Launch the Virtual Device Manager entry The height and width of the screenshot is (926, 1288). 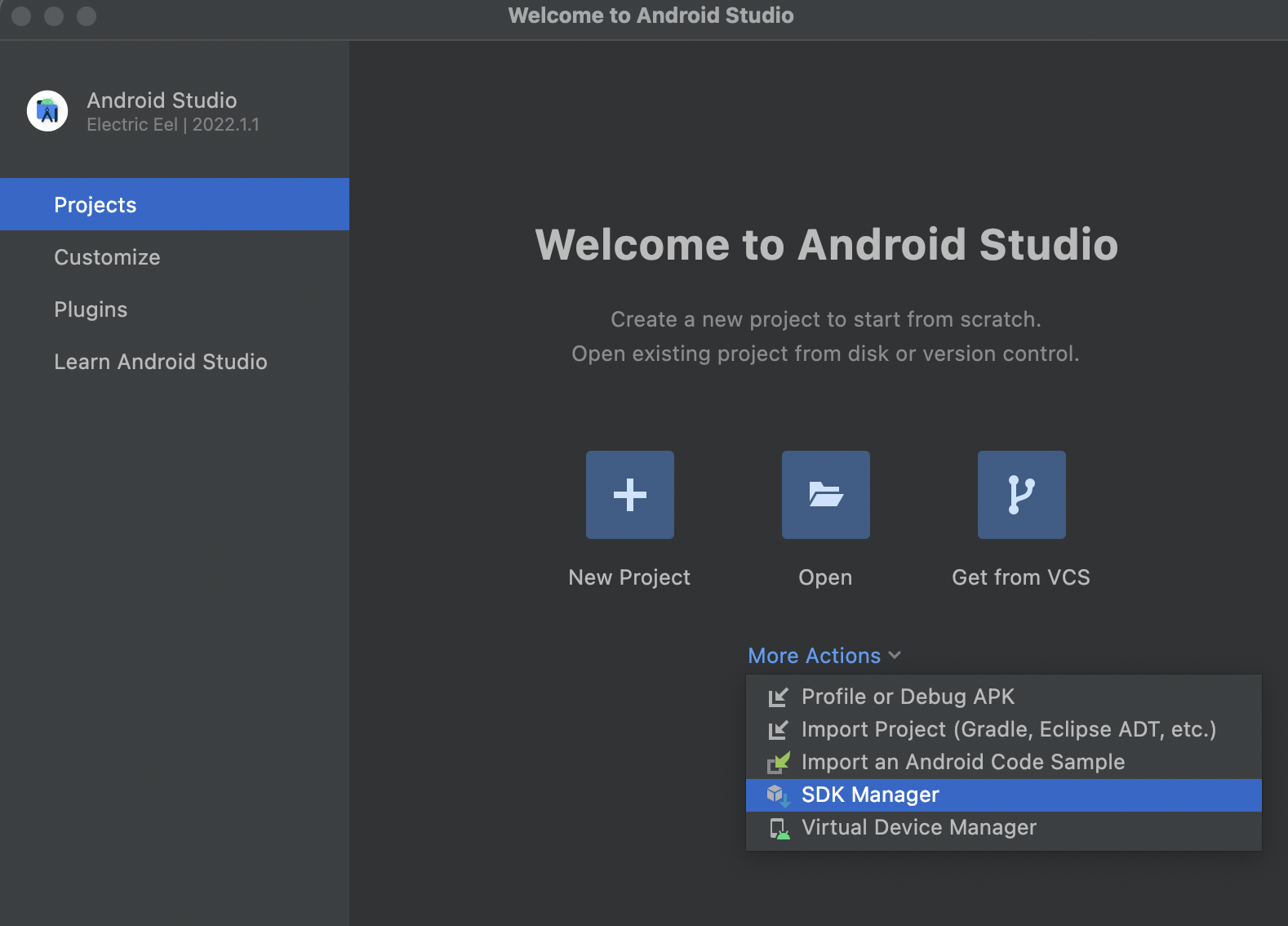[x=1004, y=827]
